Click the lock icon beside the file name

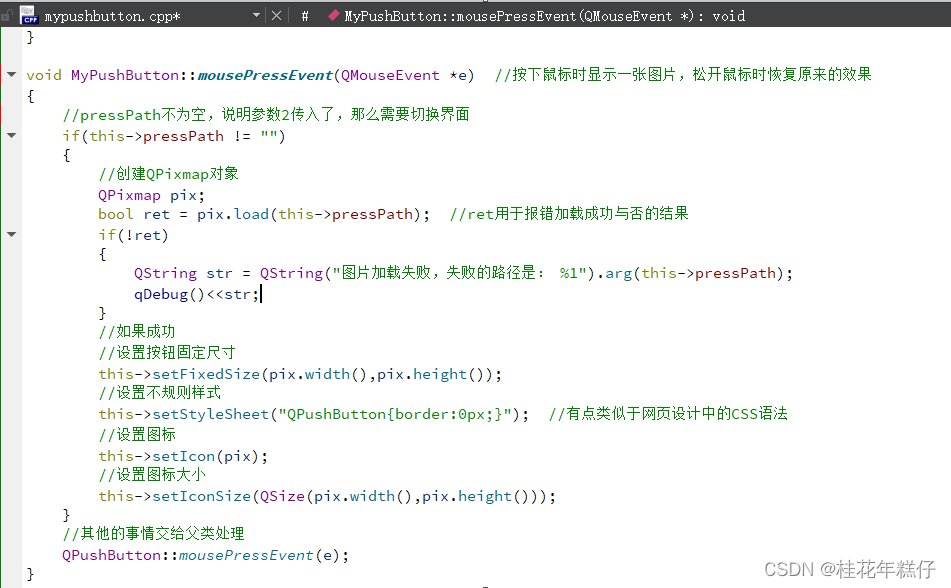[7, 15]
